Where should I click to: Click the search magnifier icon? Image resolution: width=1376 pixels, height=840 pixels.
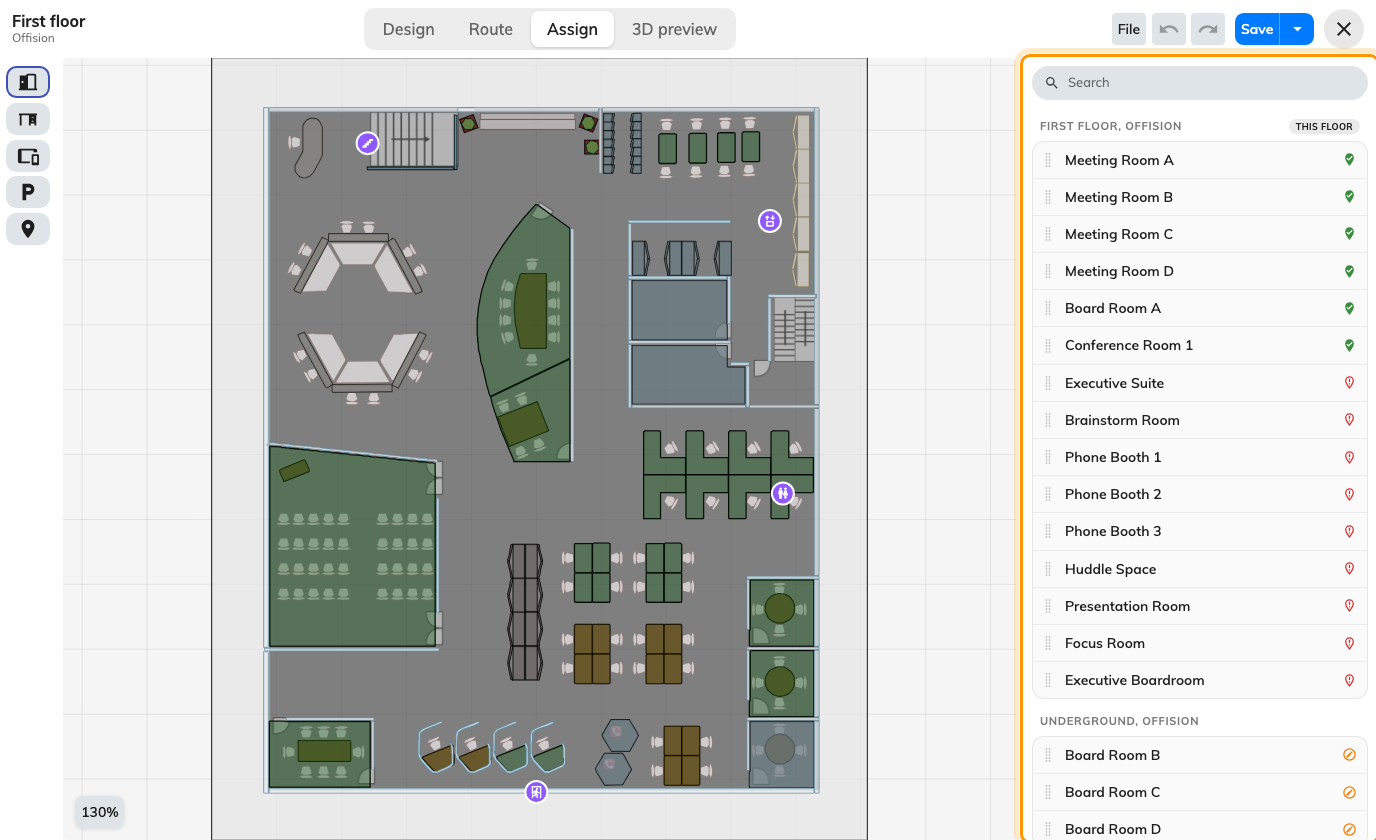tap(1051, 83)
